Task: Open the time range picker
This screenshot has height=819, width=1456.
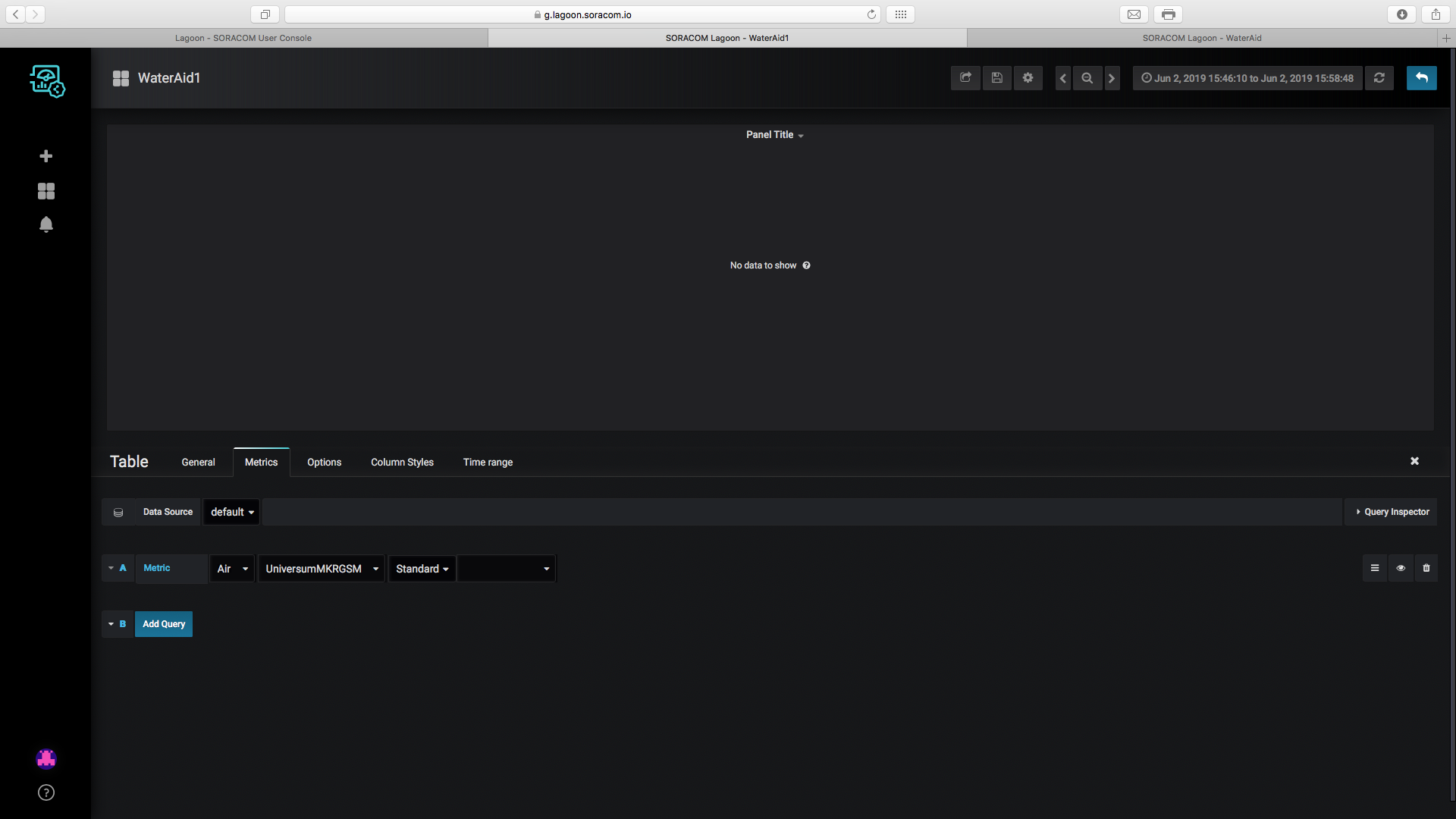Action: pos(1247,78)
